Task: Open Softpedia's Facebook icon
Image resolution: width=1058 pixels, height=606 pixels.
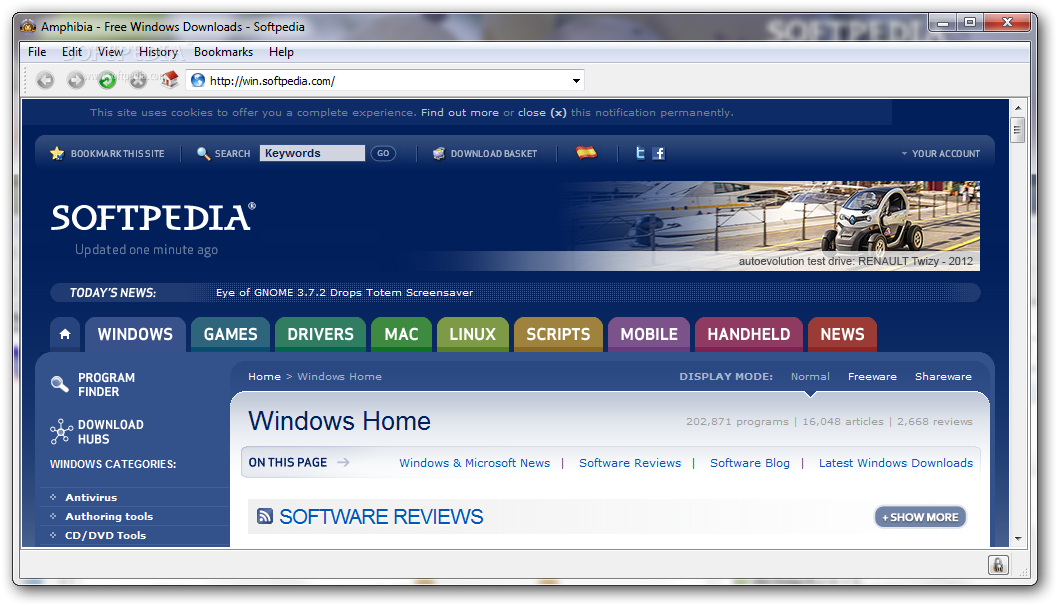Action: coord(659,153)
